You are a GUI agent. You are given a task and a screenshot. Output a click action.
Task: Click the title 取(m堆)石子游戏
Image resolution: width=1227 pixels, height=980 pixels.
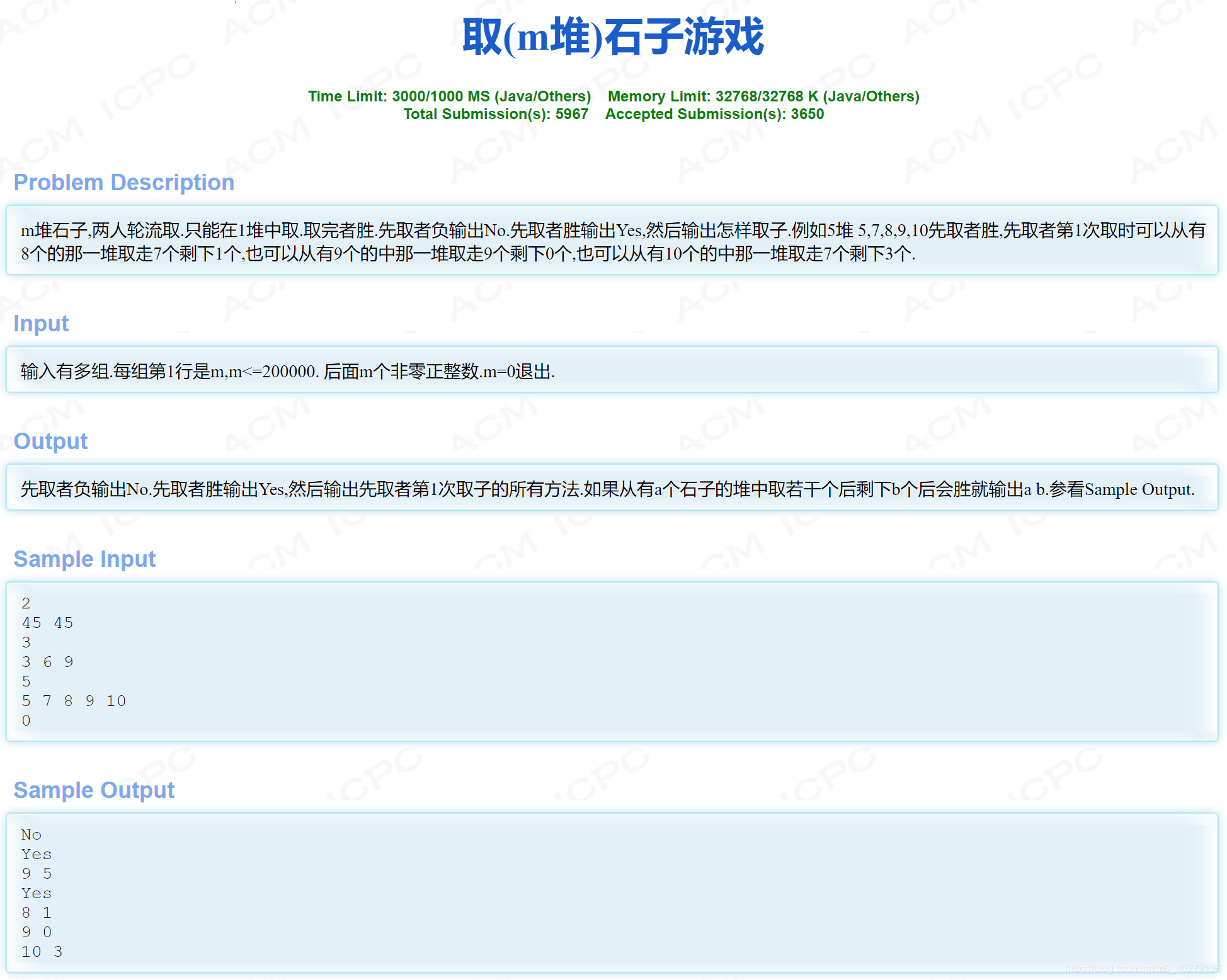coord(612,37)
